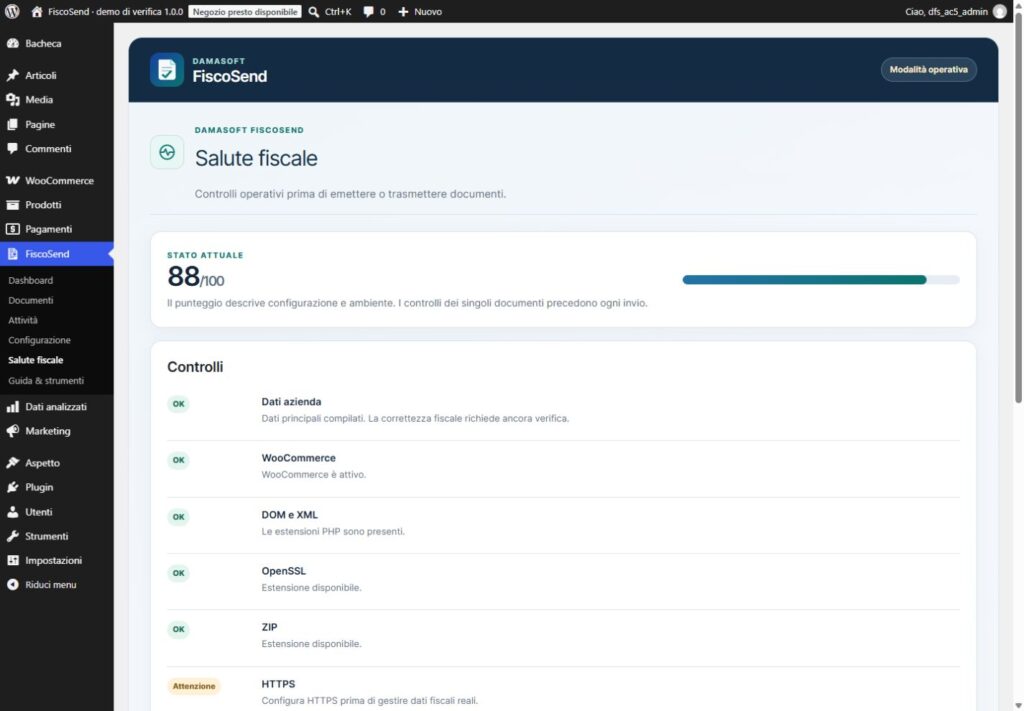Click the Pagamenti dollar icon
This screenshot has height=711, width=1024.
(x=12, y=229)
